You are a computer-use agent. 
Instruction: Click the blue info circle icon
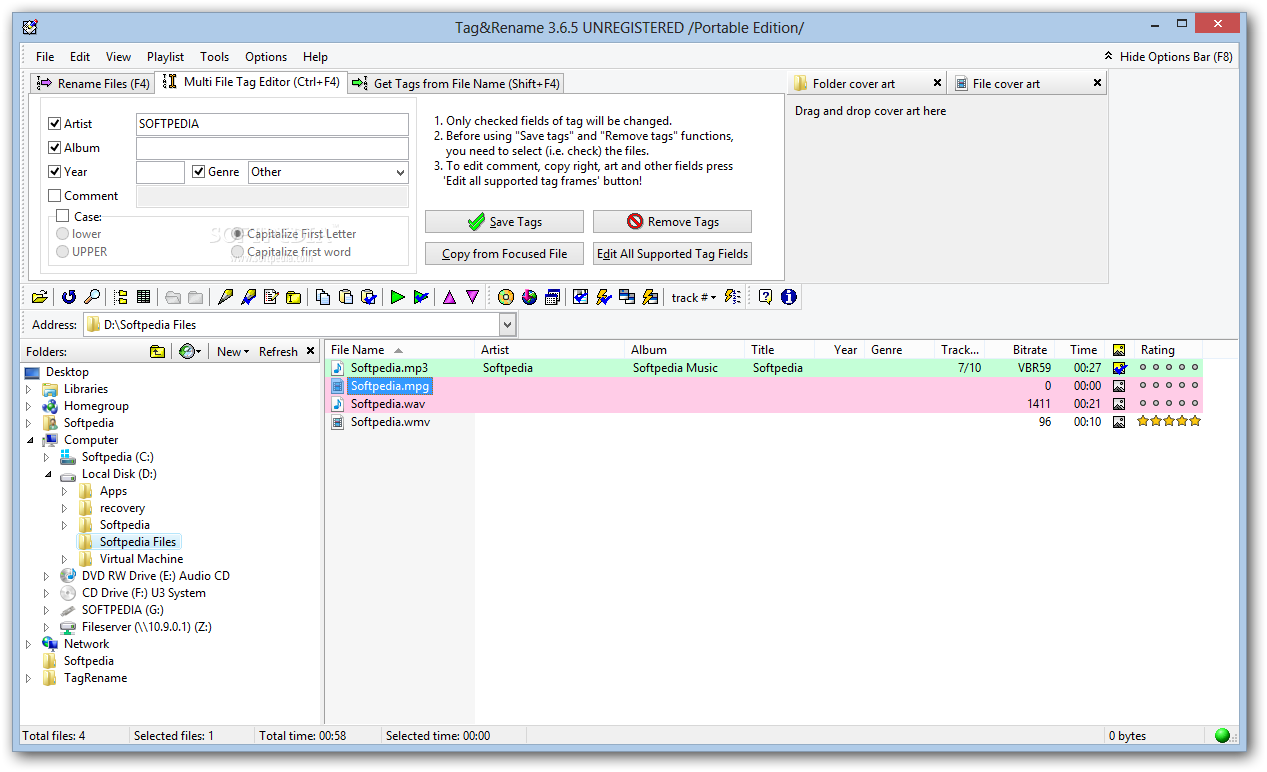pyautogui.click(x=789, y=297)
